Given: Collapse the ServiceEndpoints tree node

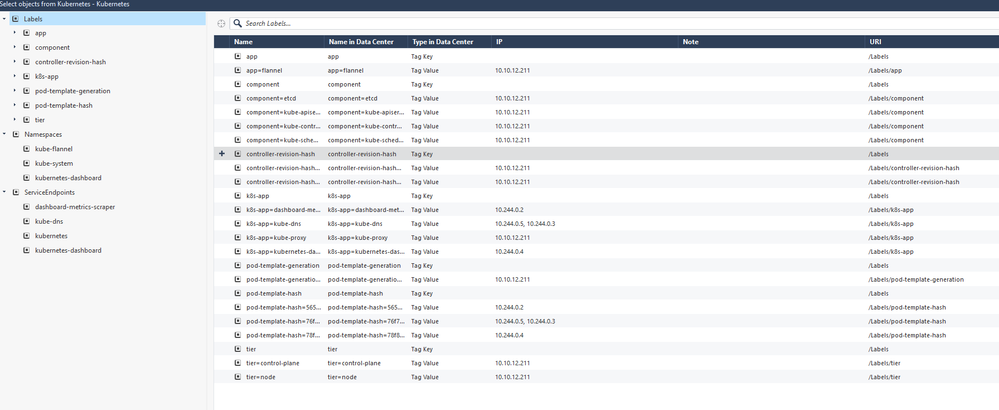Looking at the screenshot, I should click(x=4, y=192).
